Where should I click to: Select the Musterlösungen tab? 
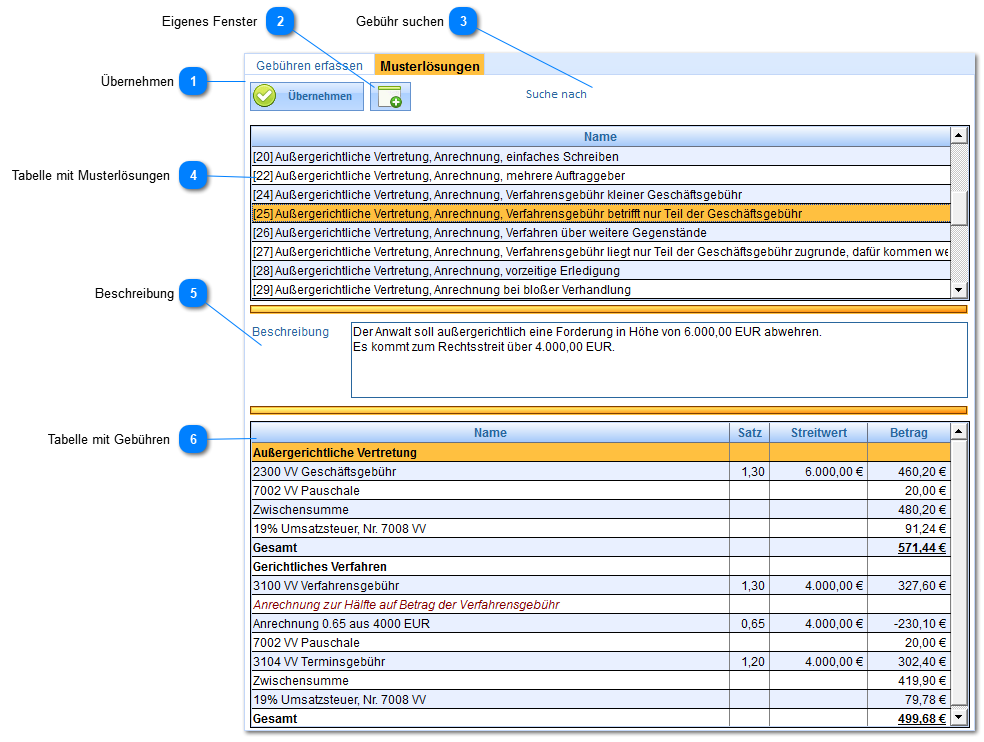(x=430, y=66)
